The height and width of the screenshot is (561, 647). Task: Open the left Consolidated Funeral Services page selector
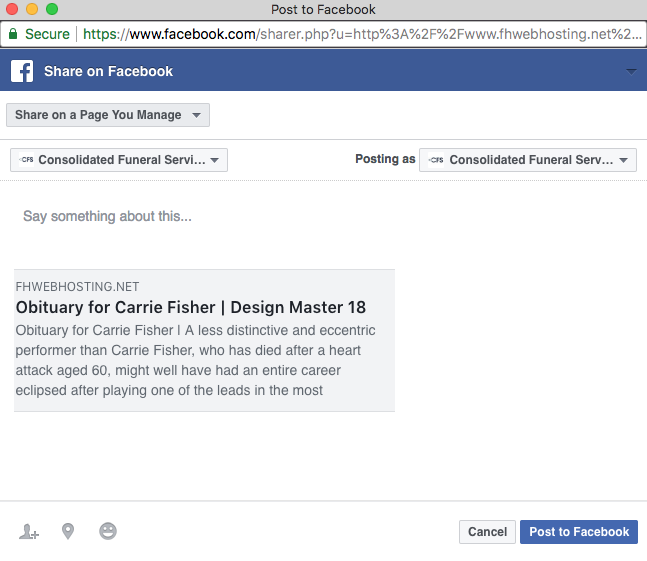coord(119,160)
